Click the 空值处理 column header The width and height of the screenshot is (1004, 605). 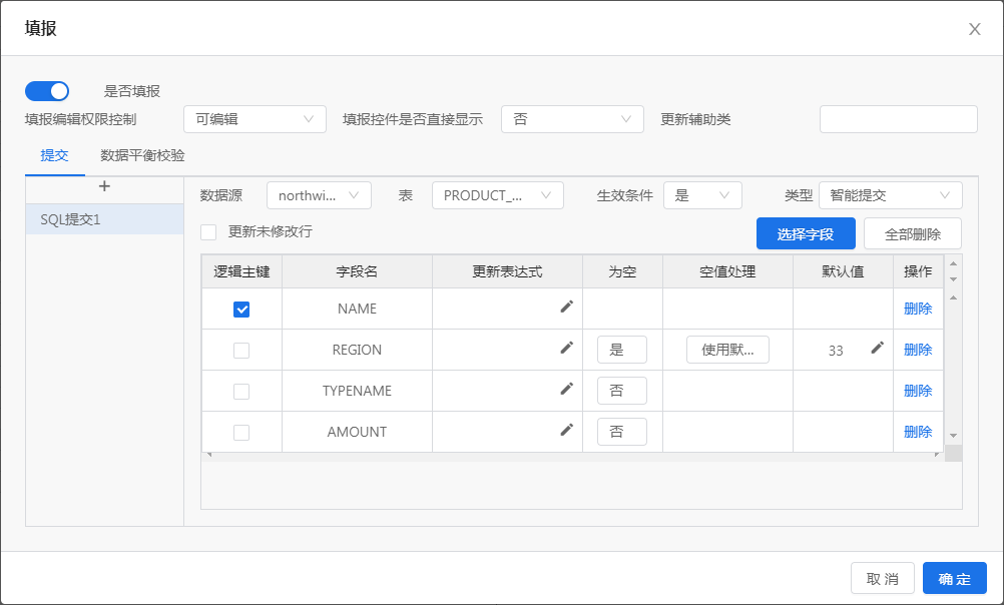pos(727,271)
